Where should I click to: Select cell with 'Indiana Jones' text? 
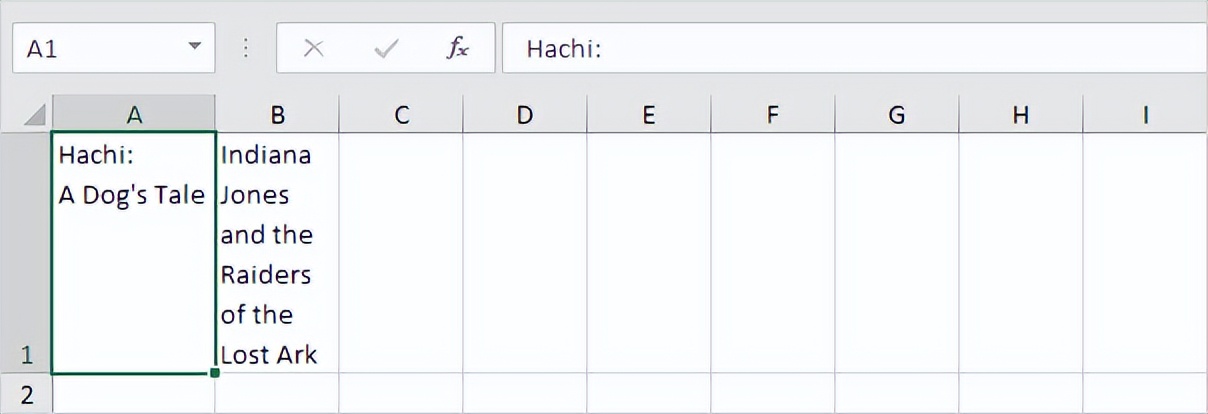pos(277,254)
